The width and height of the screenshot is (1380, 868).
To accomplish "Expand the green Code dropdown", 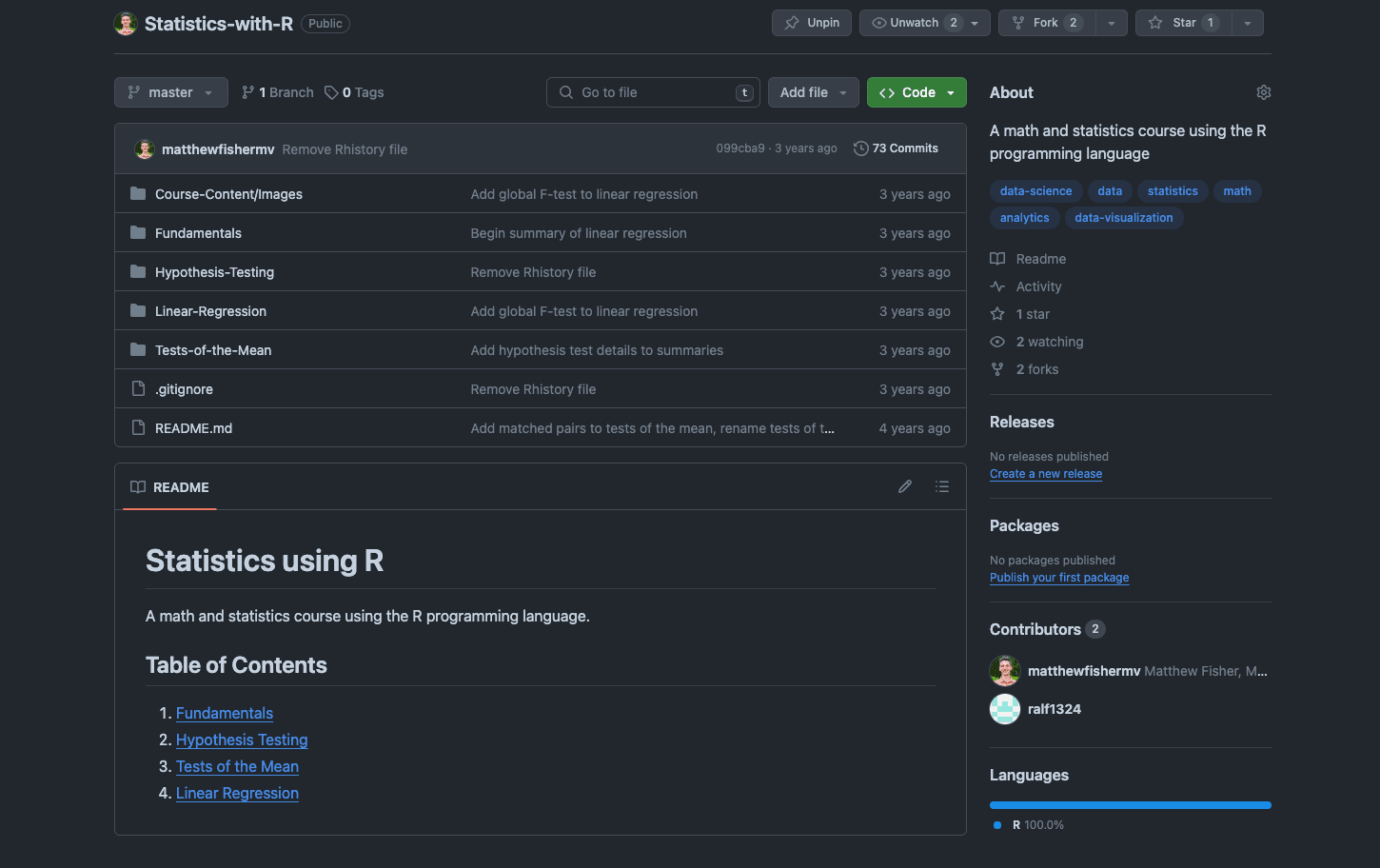I will coord(917,92).
